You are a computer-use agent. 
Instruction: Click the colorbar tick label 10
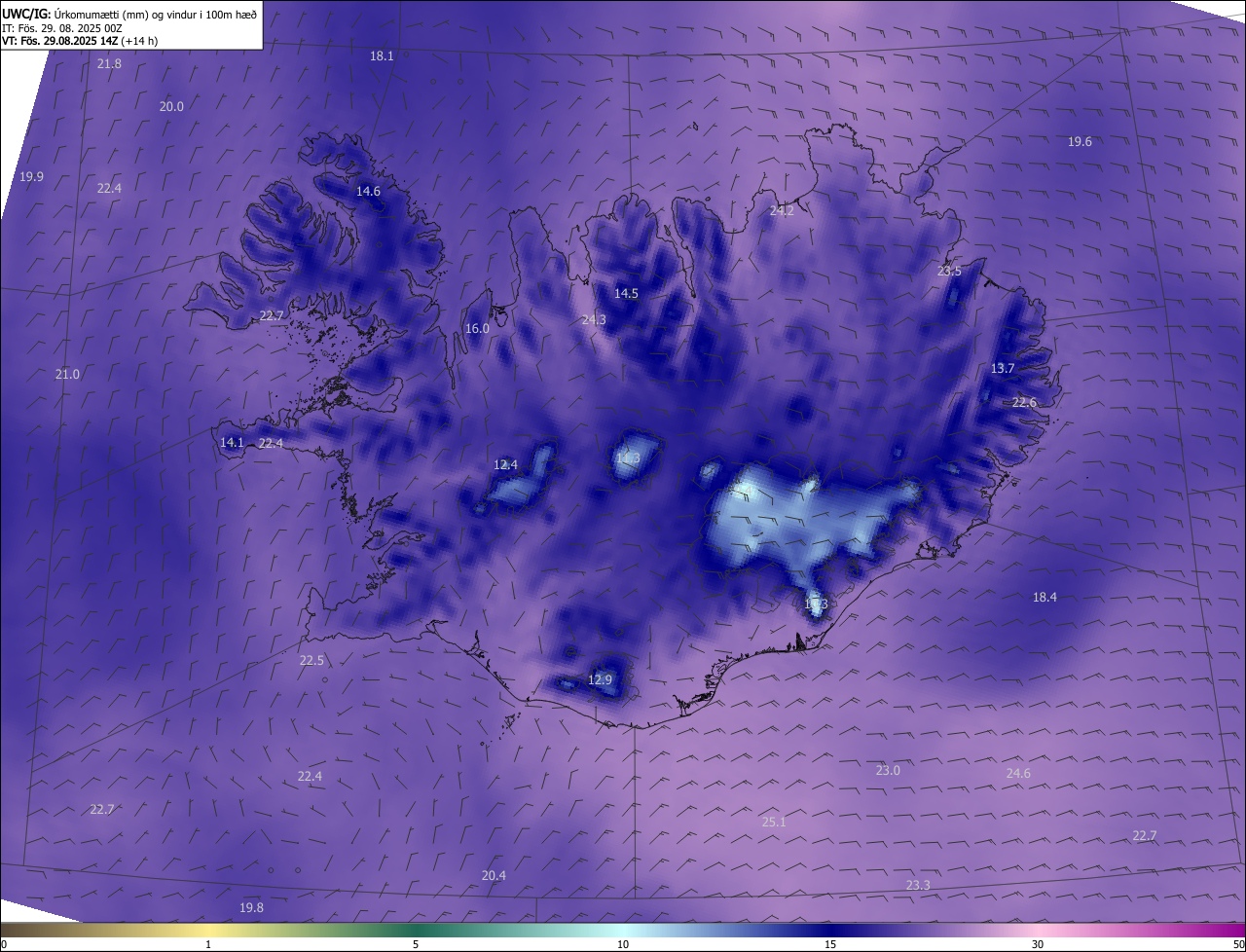pyautogui.click(x=623, y=944)
